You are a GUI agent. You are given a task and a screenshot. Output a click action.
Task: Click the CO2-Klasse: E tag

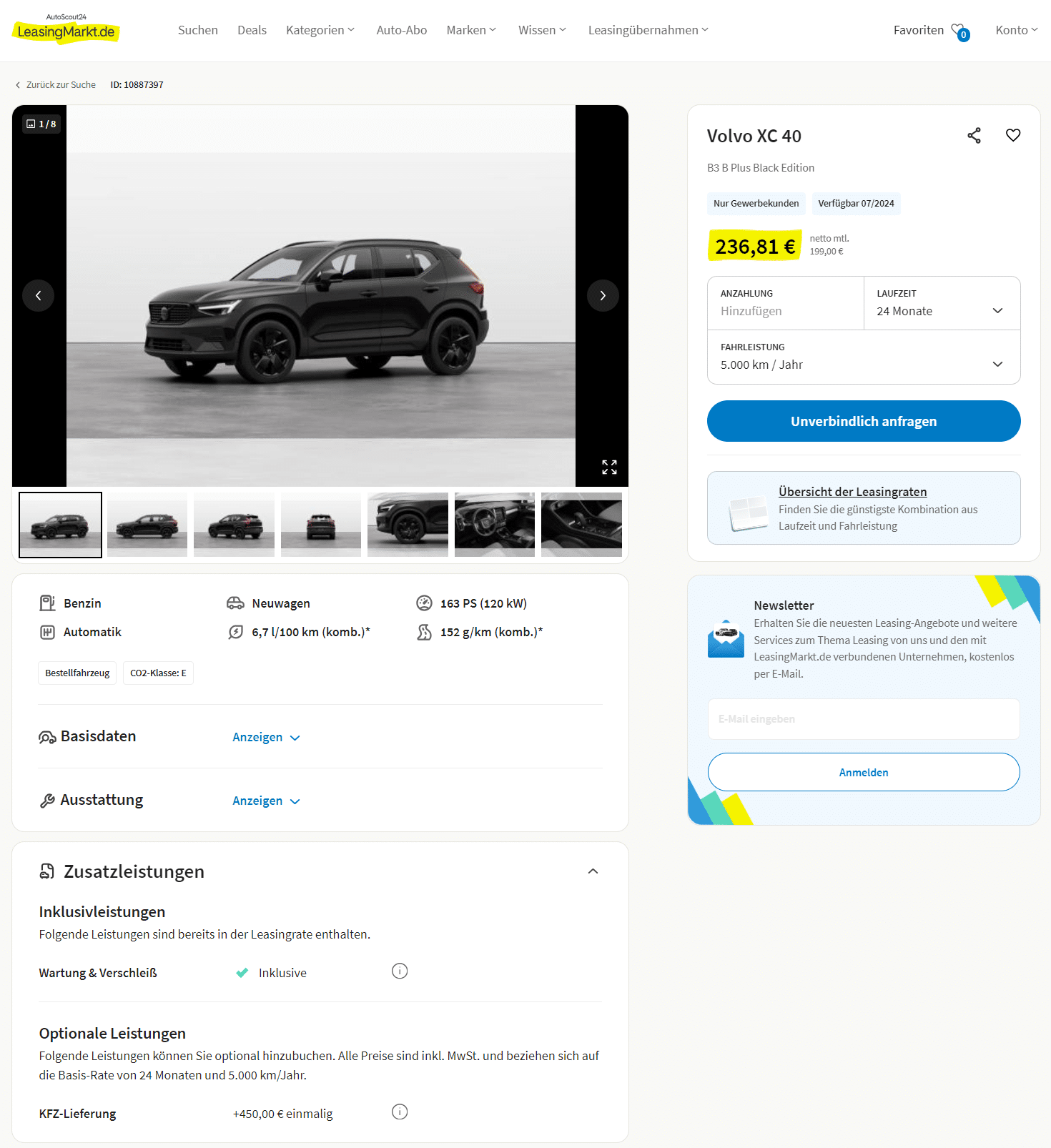(x=158, y=673)
